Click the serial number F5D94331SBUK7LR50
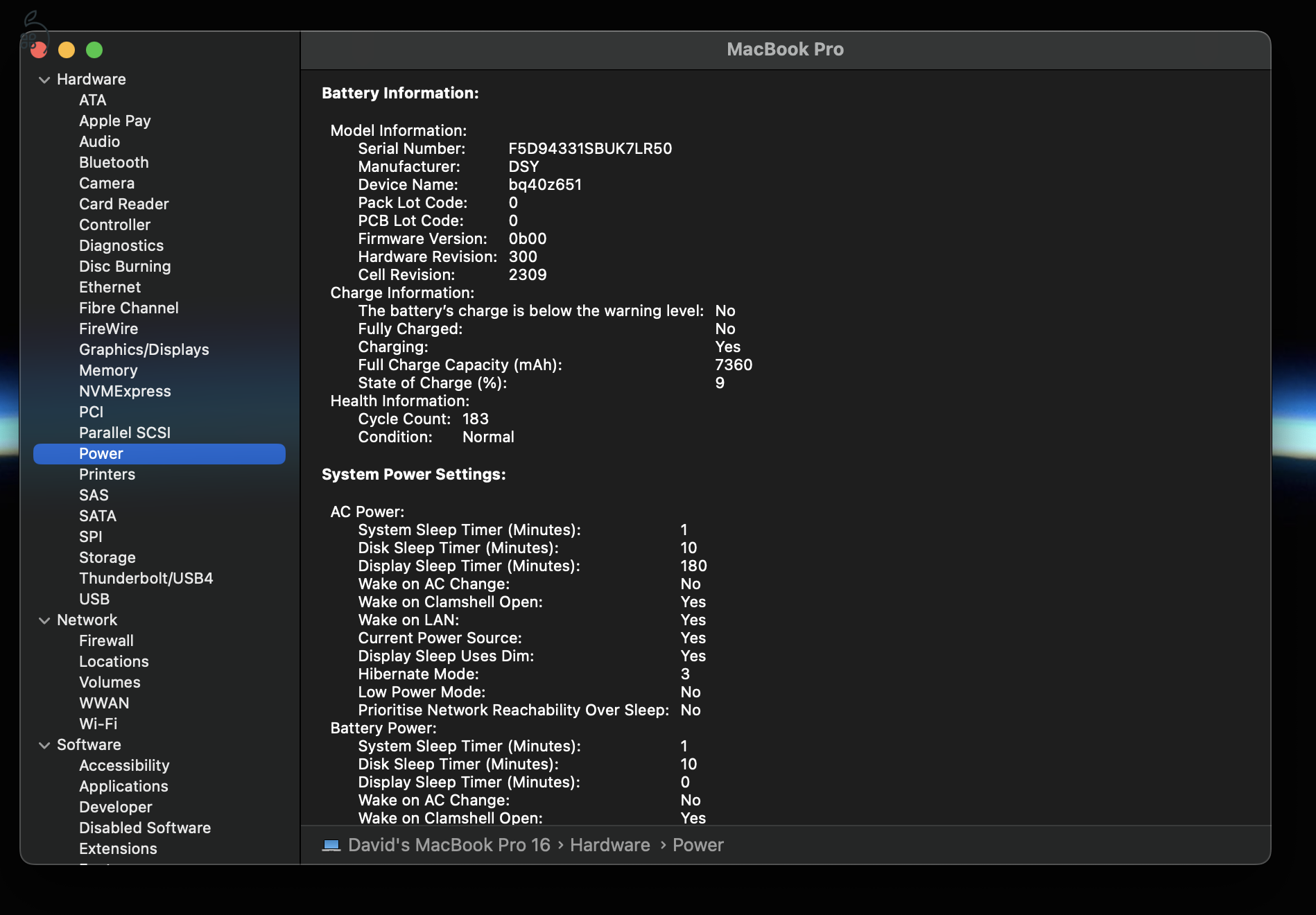Image resolution: width=1316 pixels, height=915 pixels. (x=590, y=148)
